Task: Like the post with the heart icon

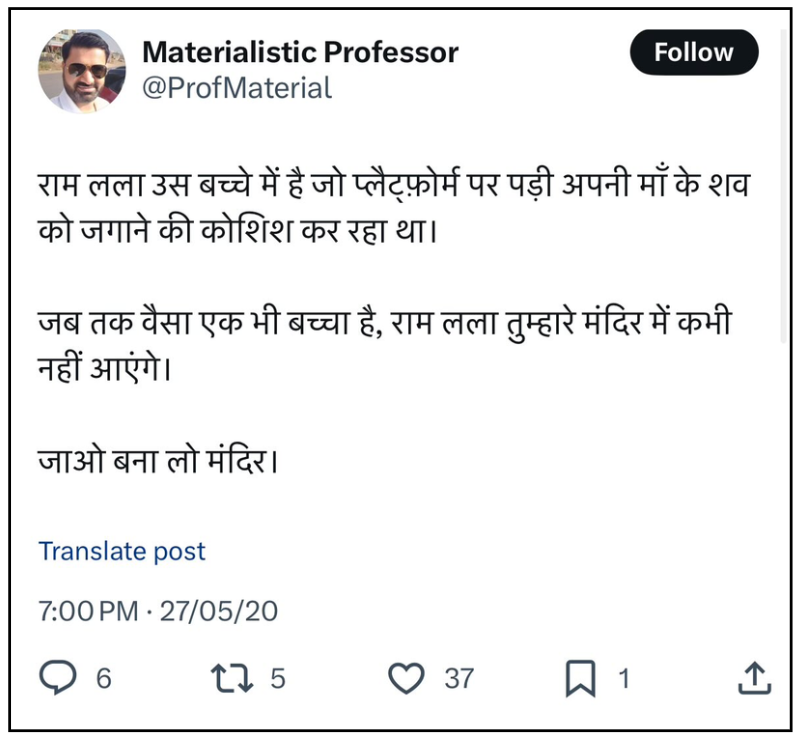Action: tap(406, 679)
